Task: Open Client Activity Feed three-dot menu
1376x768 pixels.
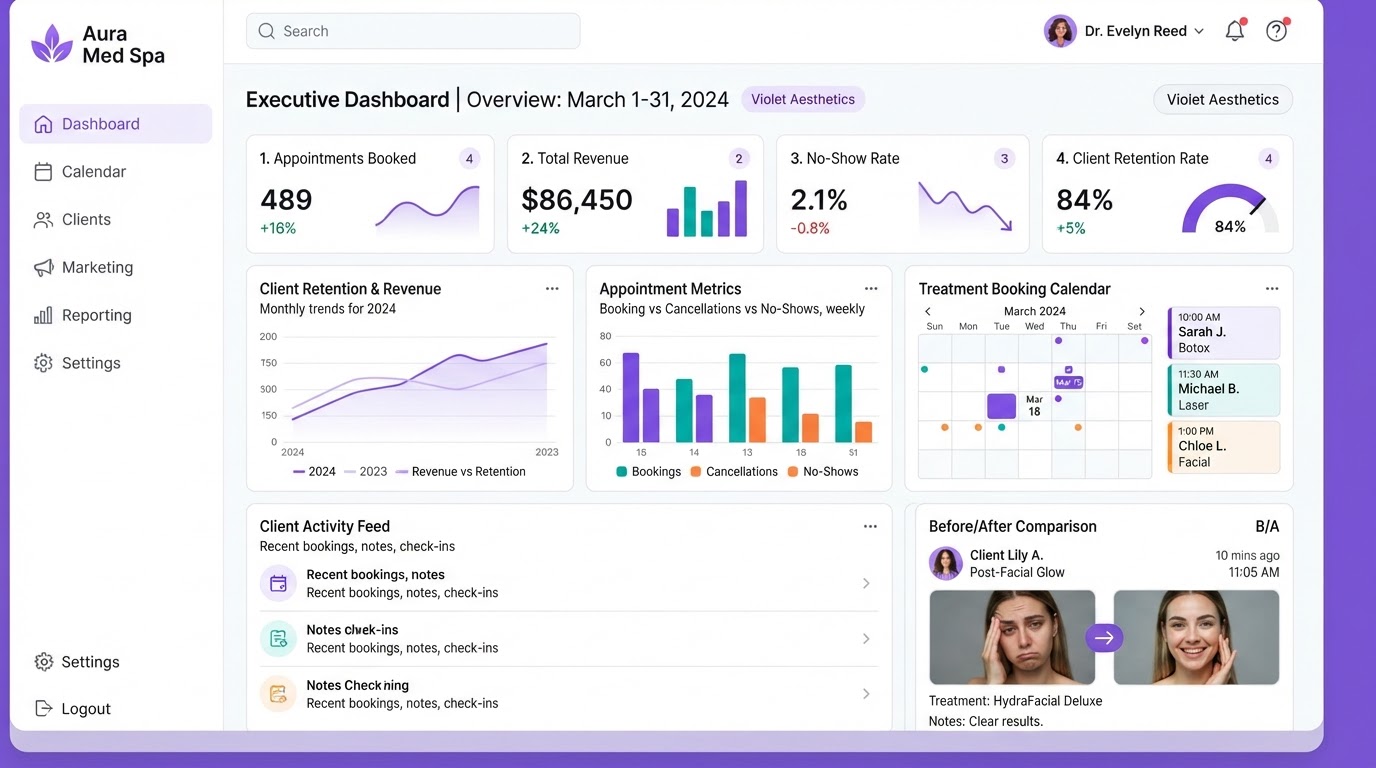Action: (870, 526)
